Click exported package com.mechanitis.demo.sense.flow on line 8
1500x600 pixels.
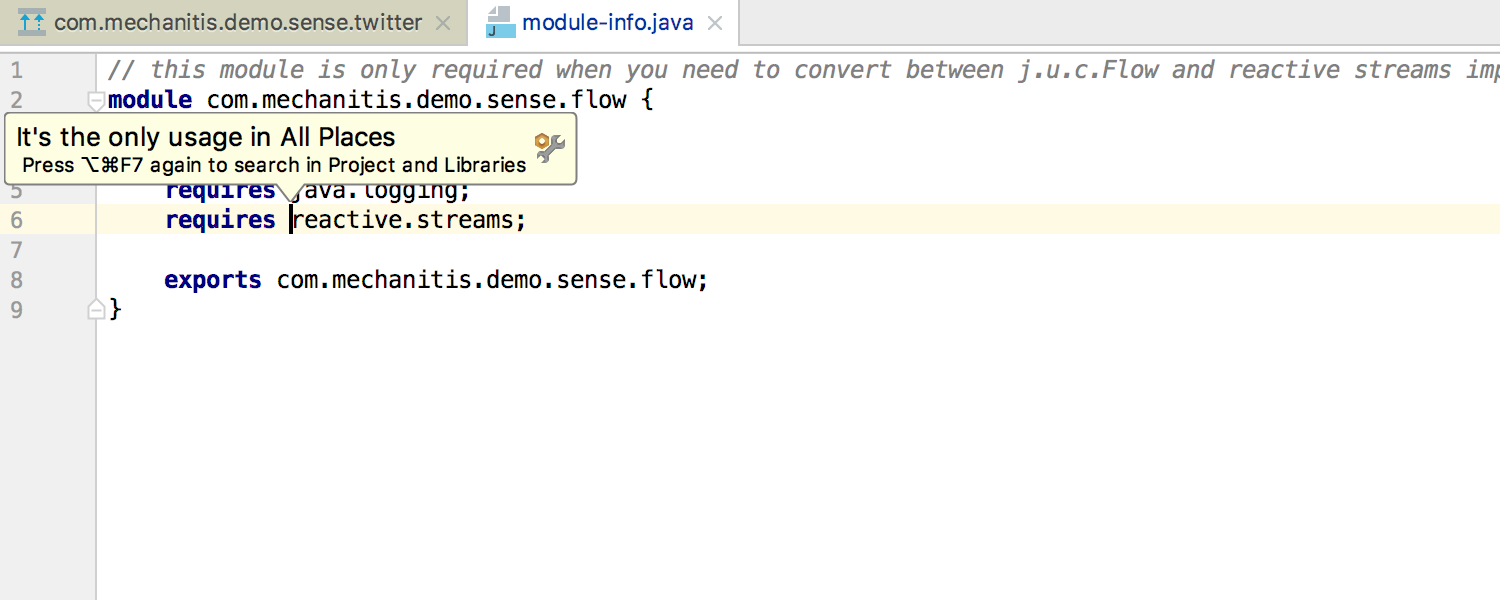(x=485, y=280)
